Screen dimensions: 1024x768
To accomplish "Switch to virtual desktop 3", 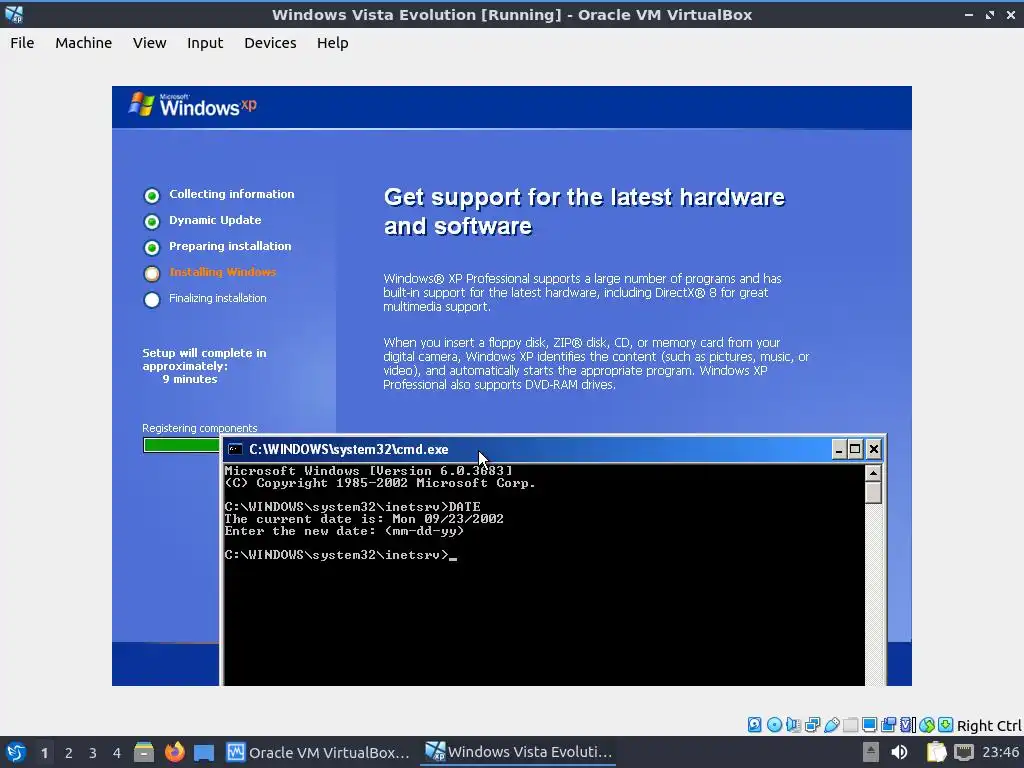I will (93, 753).
